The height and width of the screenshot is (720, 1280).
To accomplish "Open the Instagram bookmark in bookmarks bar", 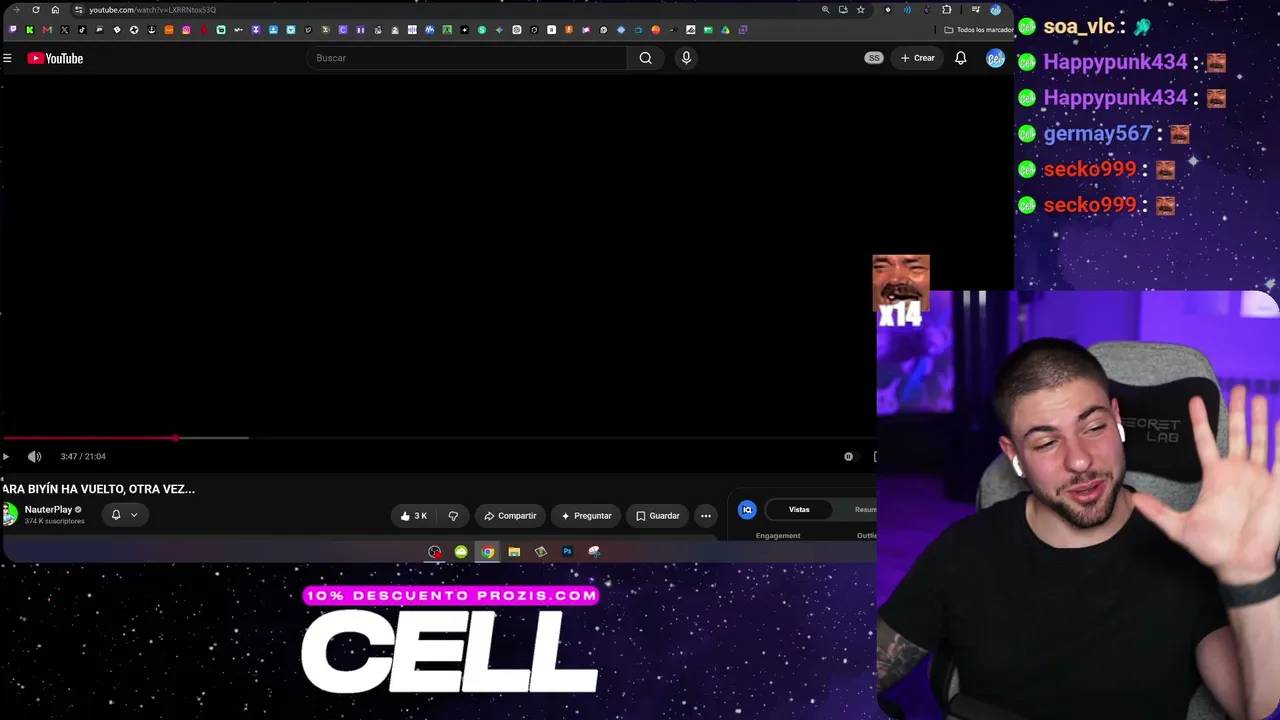I will click(186, 30).
